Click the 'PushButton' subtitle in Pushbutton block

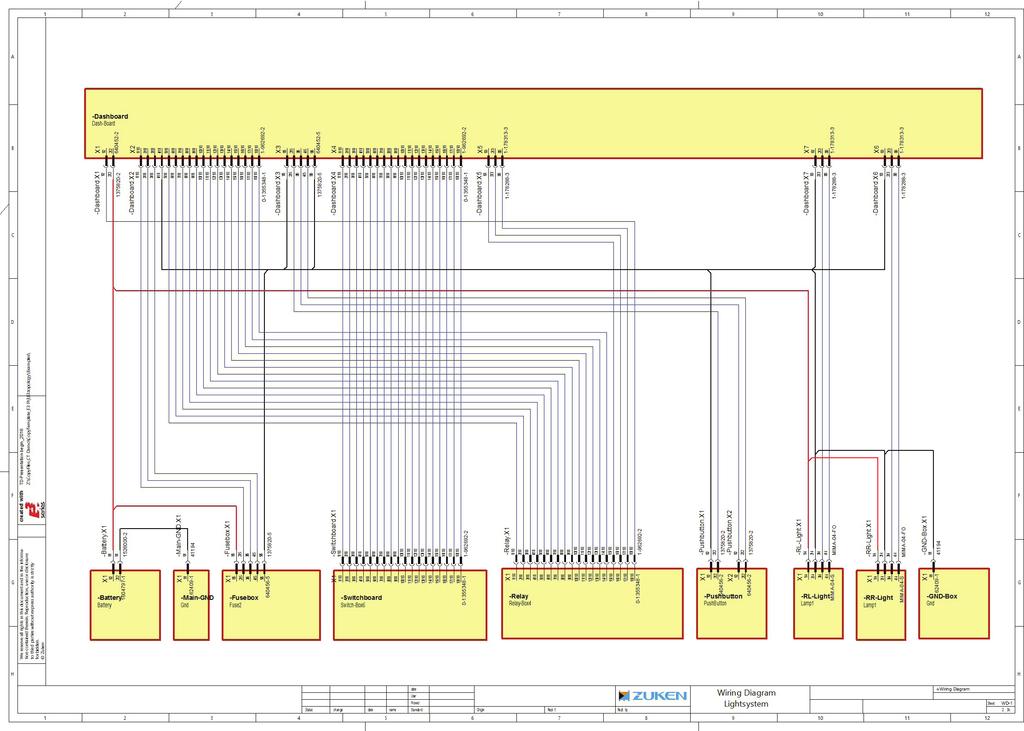click(715, 604)
